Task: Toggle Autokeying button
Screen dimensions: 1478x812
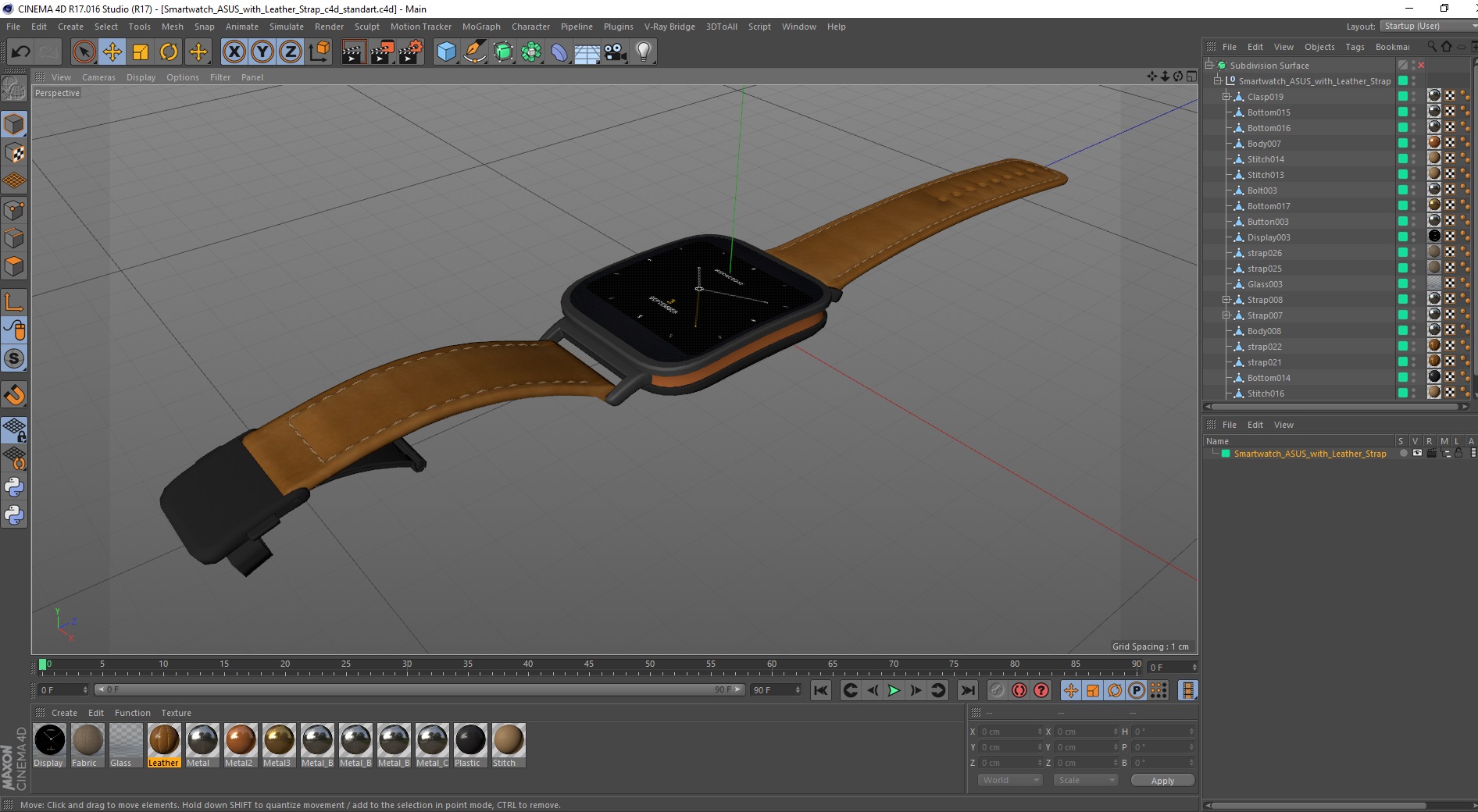Action: click(1019, 690)
